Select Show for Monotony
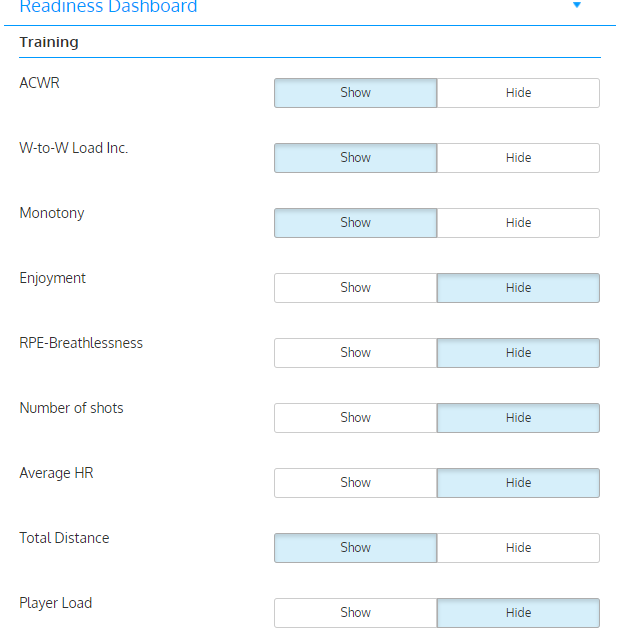Screen dimensions: 621x635 355,223
